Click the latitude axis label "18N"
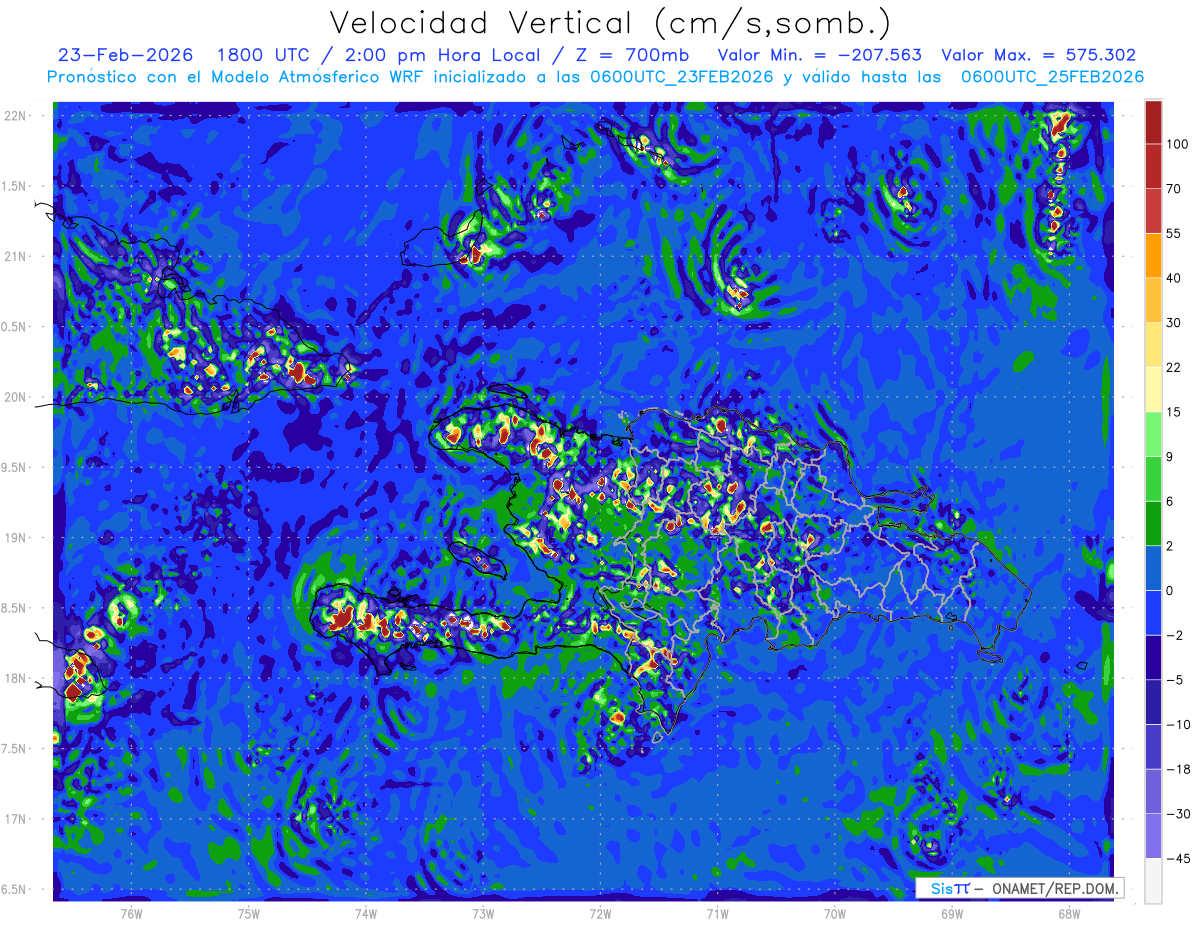The height and width of the screenshot is (927, 1200). (16, 679)
